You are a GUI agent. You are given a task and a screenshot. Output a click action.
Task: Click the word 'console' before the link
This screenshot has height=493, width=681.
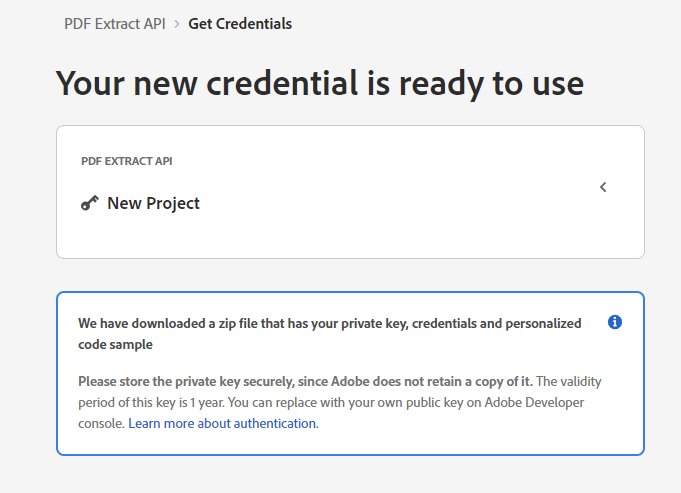tap(100, 424)
